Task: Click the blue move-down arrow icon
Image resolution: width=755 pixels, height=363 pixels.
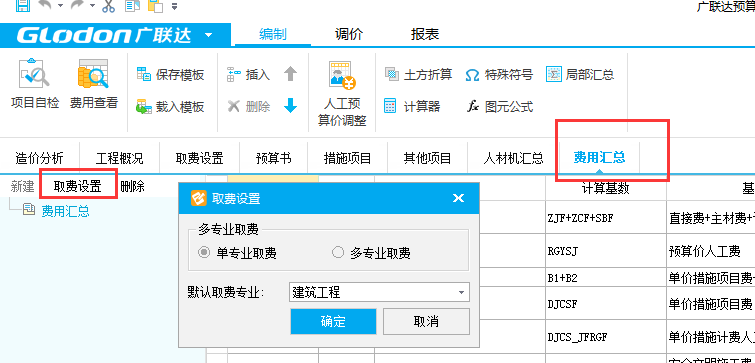Action: point(290,105)
